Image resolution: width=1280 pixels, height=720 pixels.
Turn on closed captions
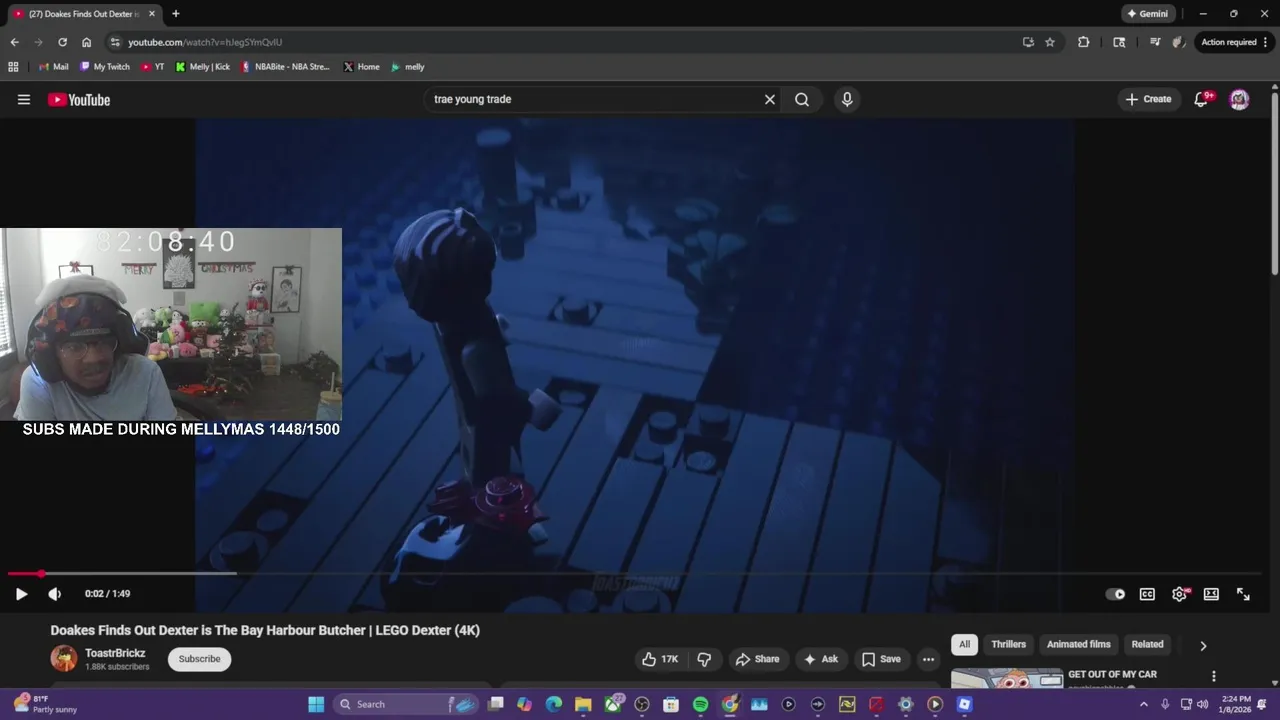[x=1147, y=594]
